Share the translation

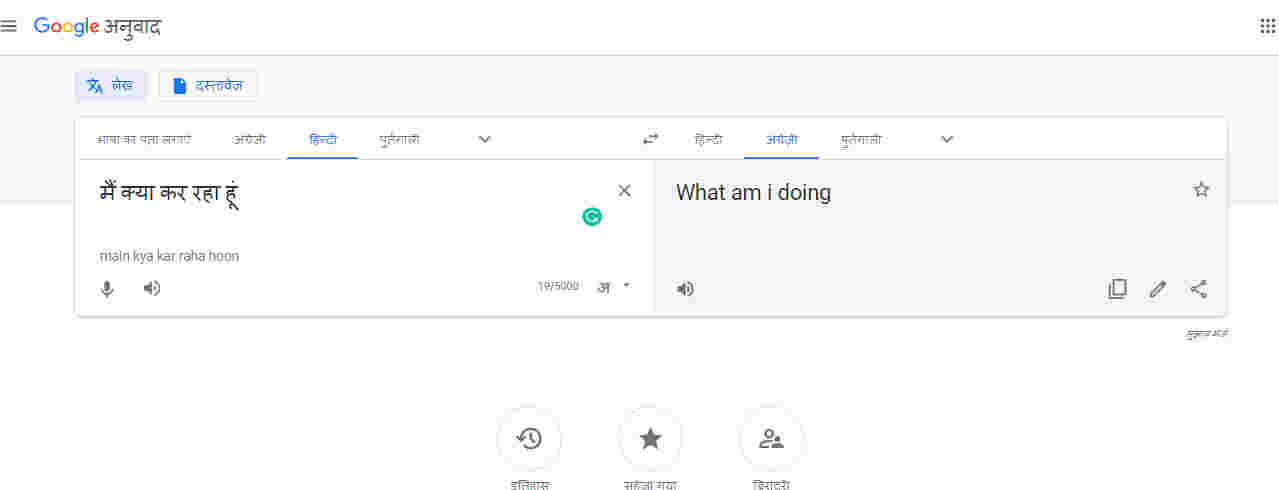click(1198, 289)
